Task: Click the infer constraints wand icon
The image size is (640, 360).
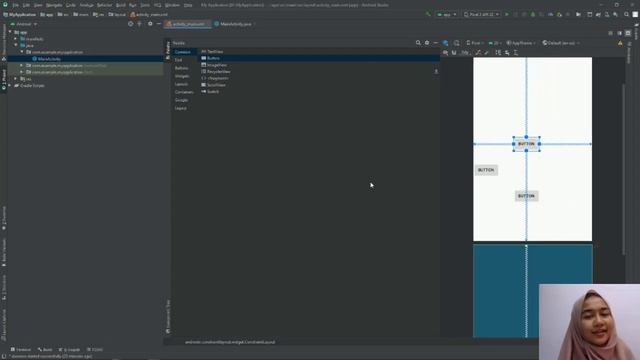Action: click(x=487, y=53)
